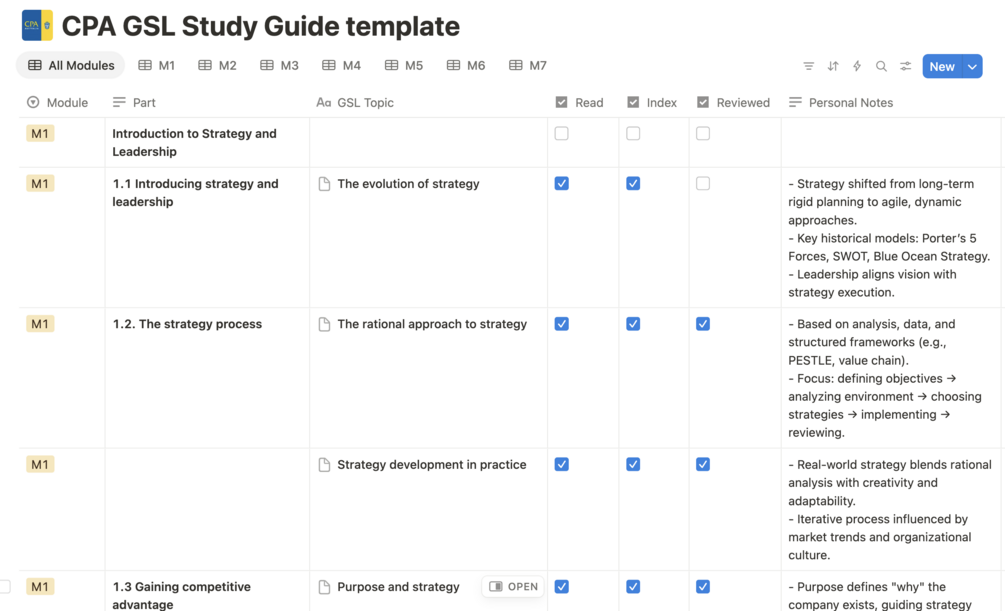Switch to the M7 view tab
This screenshot has width=1005, height=611.
527,66
